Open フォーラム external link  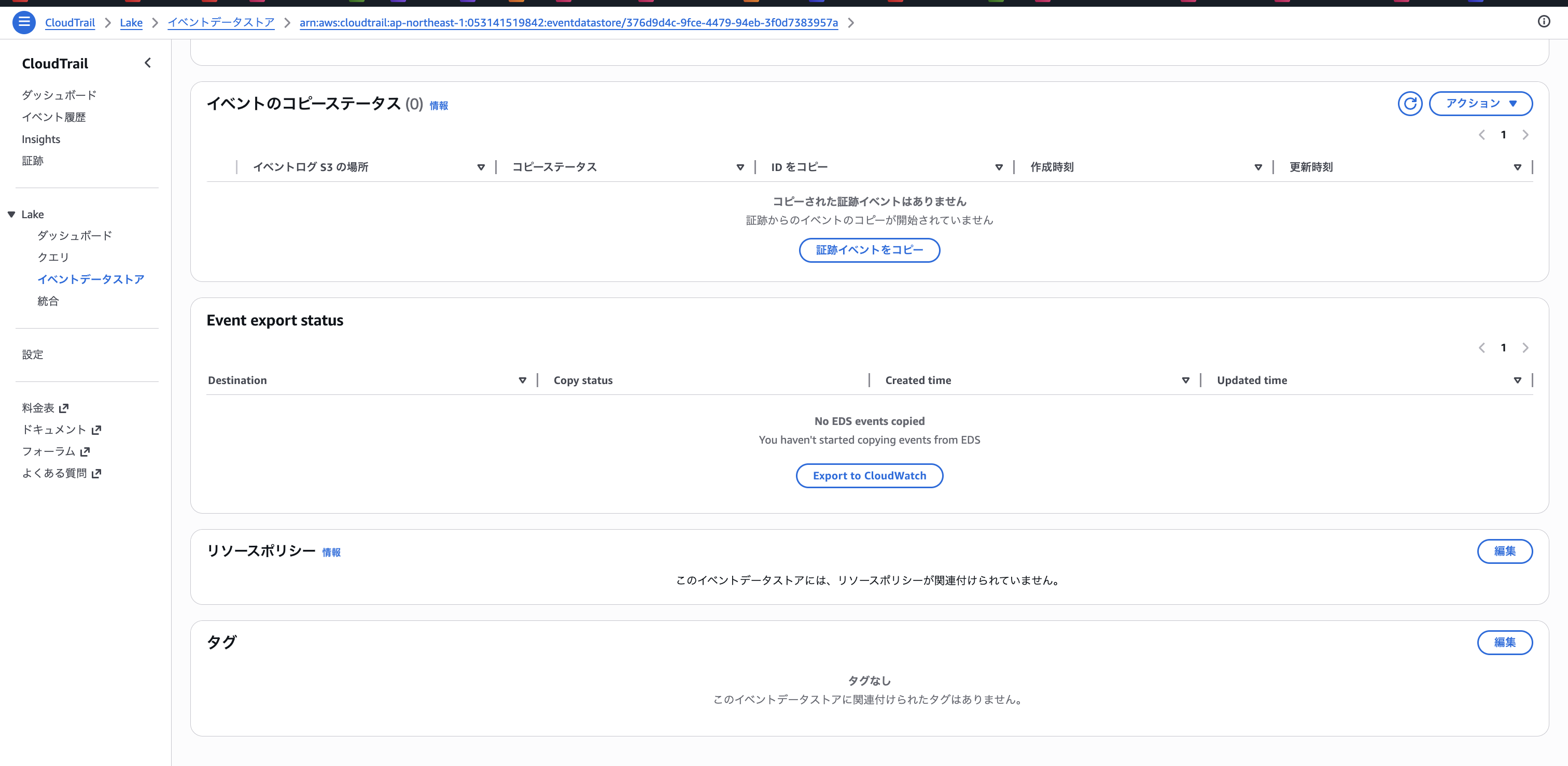tap(56, 451)
